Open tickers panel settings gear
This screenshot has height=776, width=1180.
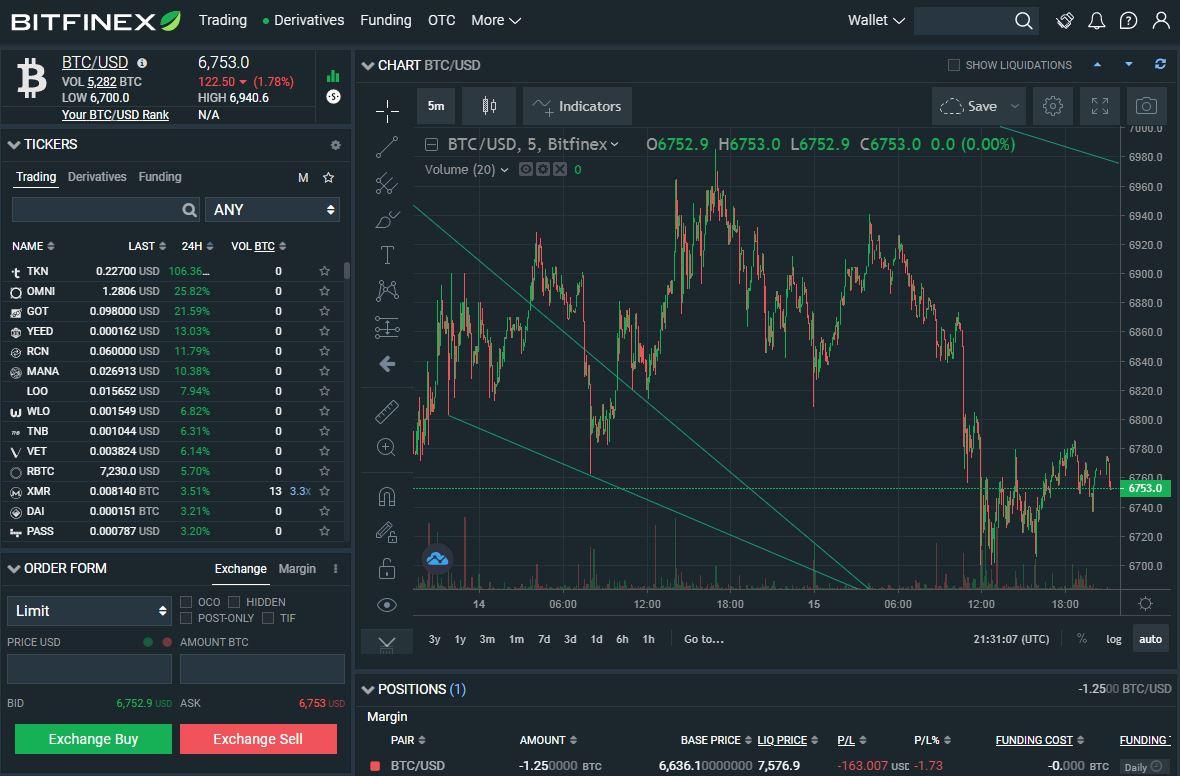click(336, 145)
